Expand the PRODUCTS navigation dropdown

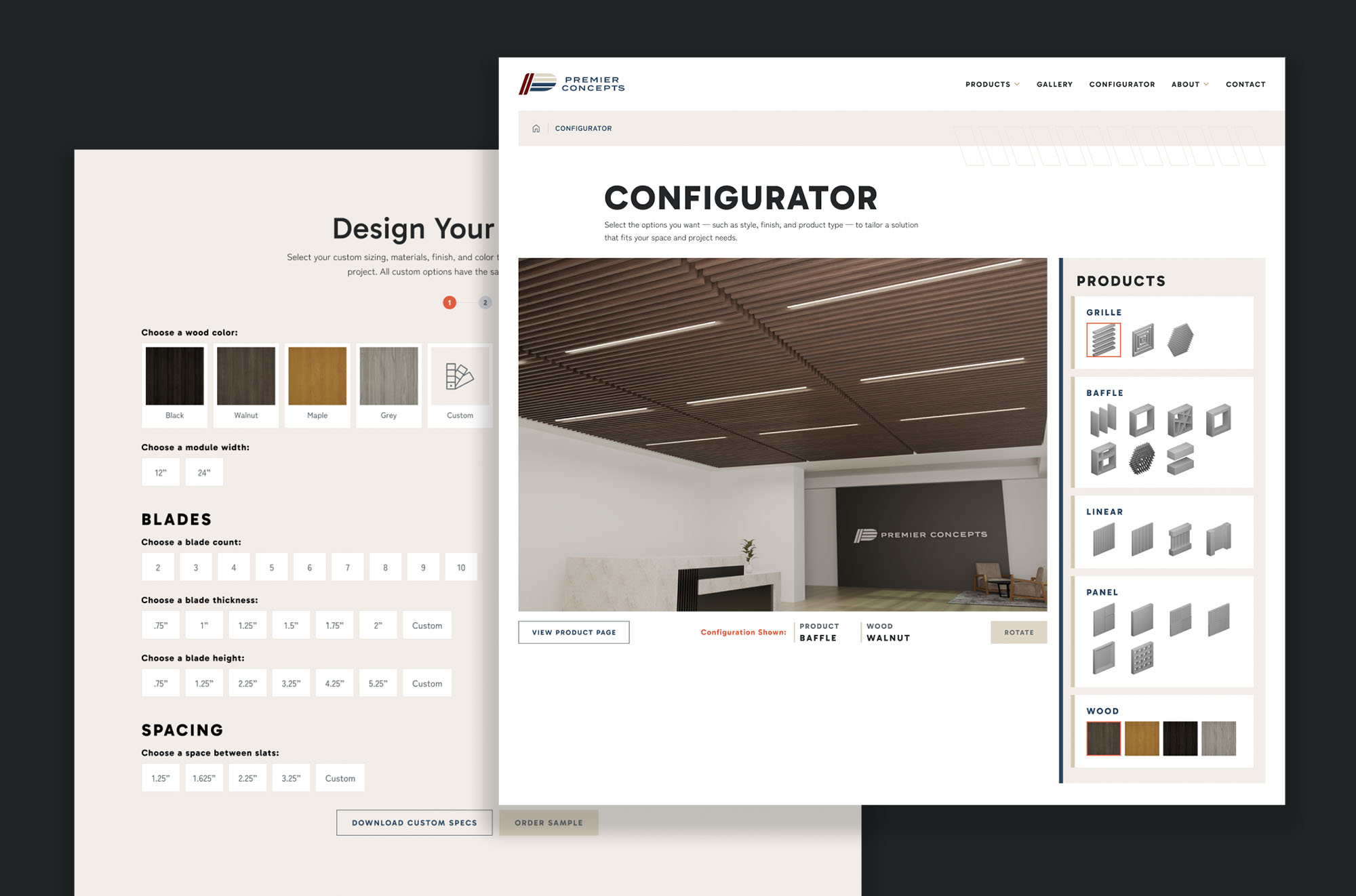coord(991,84)
